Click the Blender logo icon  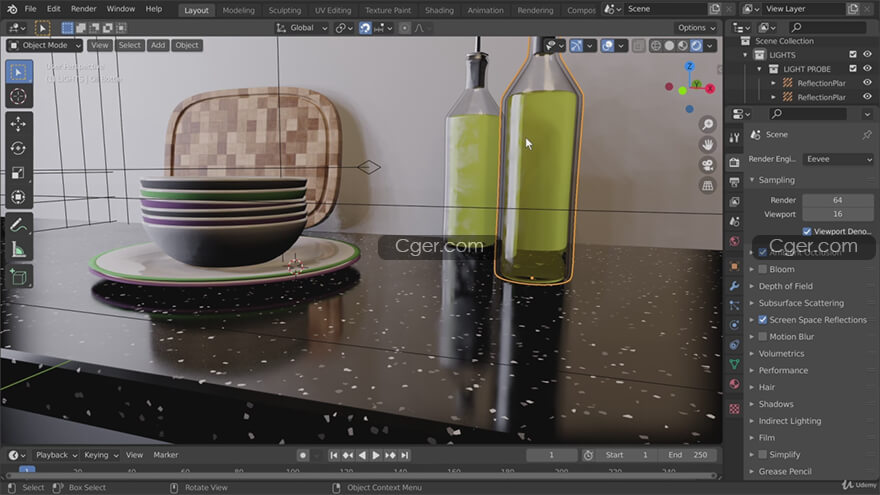(x=12, y=9)
